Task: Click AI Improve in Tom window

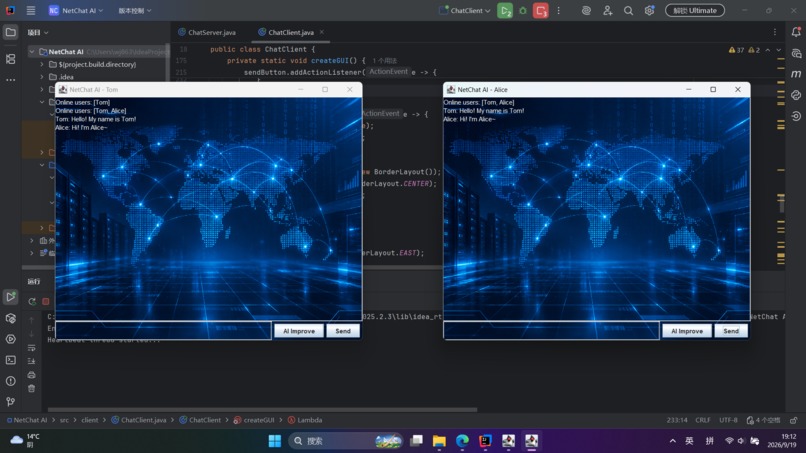Action: (299, 331)
